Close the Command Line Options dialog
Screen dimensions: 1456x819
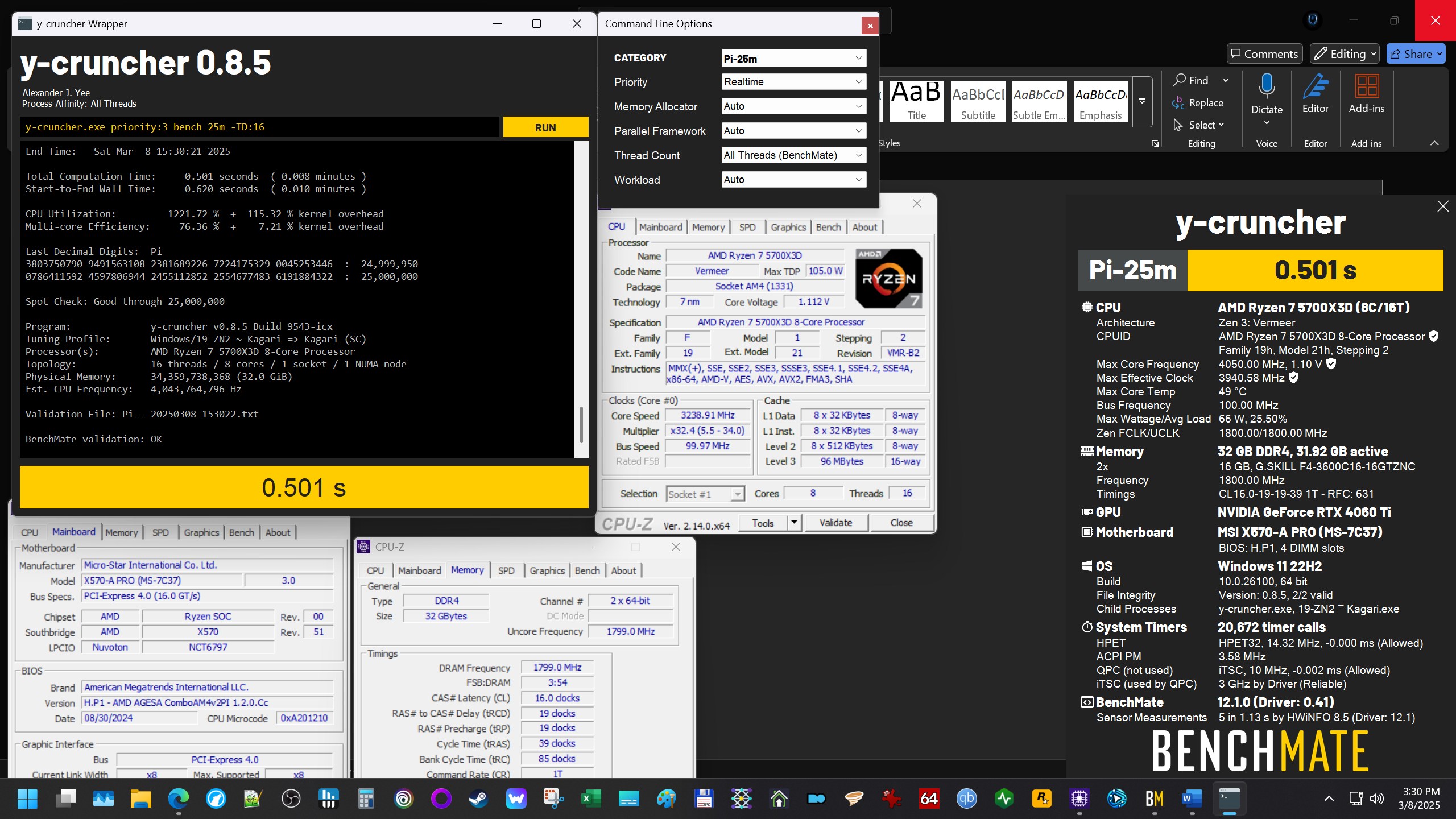(870, 25)
